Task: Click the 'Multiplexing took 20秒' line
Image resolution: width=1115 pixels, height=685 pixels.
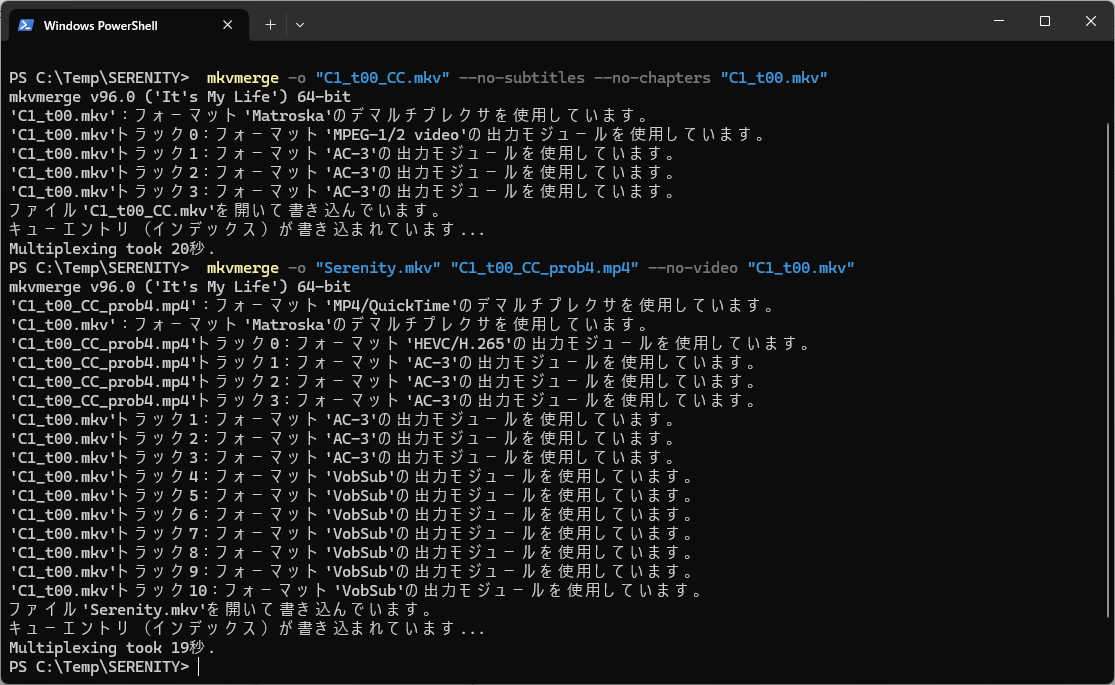Action: [x=112, y=249]
